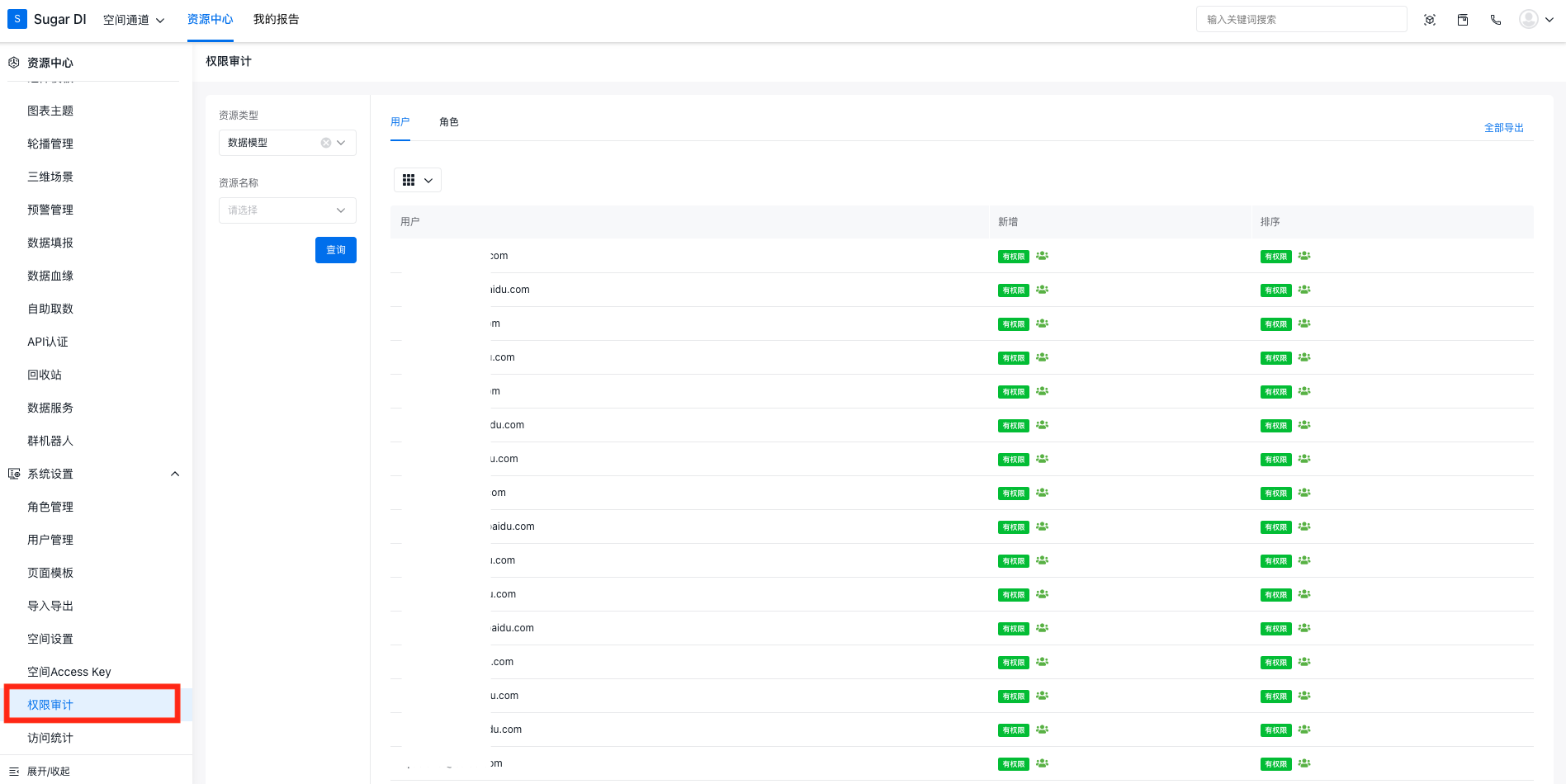This screenshot has height=784, width=1566.
Task: Click 新增 group icon in du.com row
Action: click(x=1043, y=425)
